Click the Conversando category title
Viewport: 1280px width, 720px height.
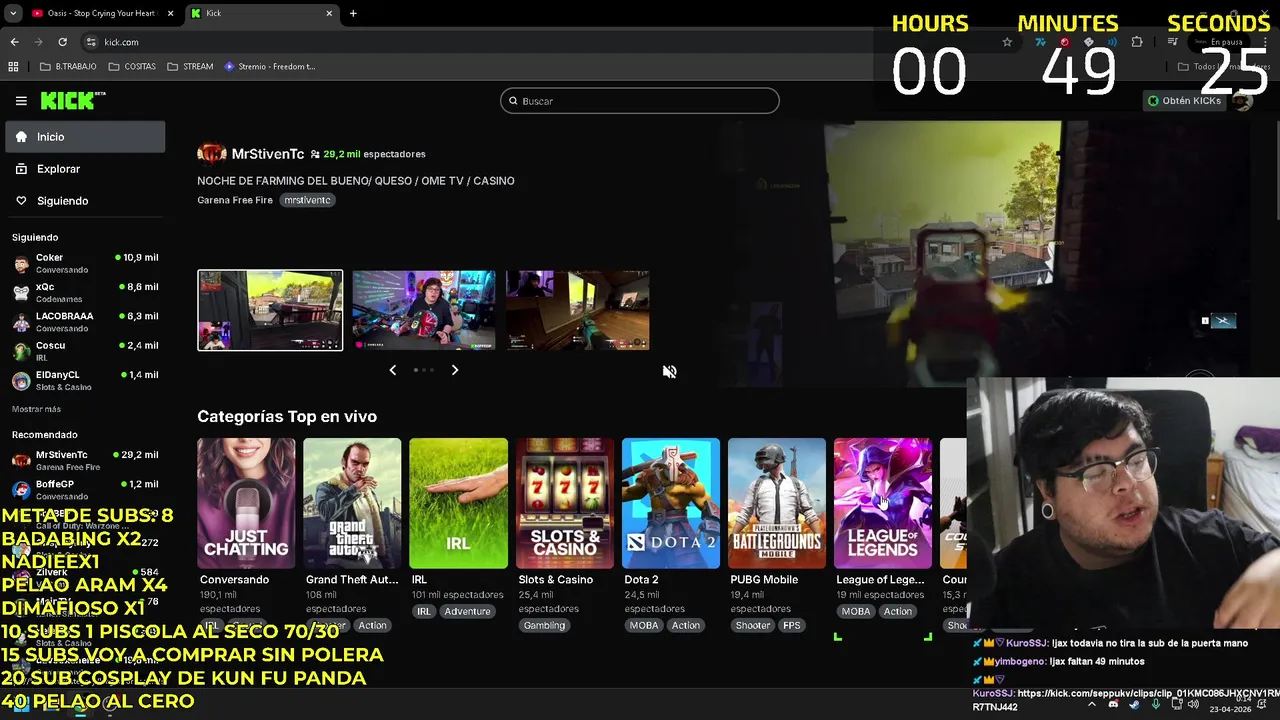click(x=234, y=580)
